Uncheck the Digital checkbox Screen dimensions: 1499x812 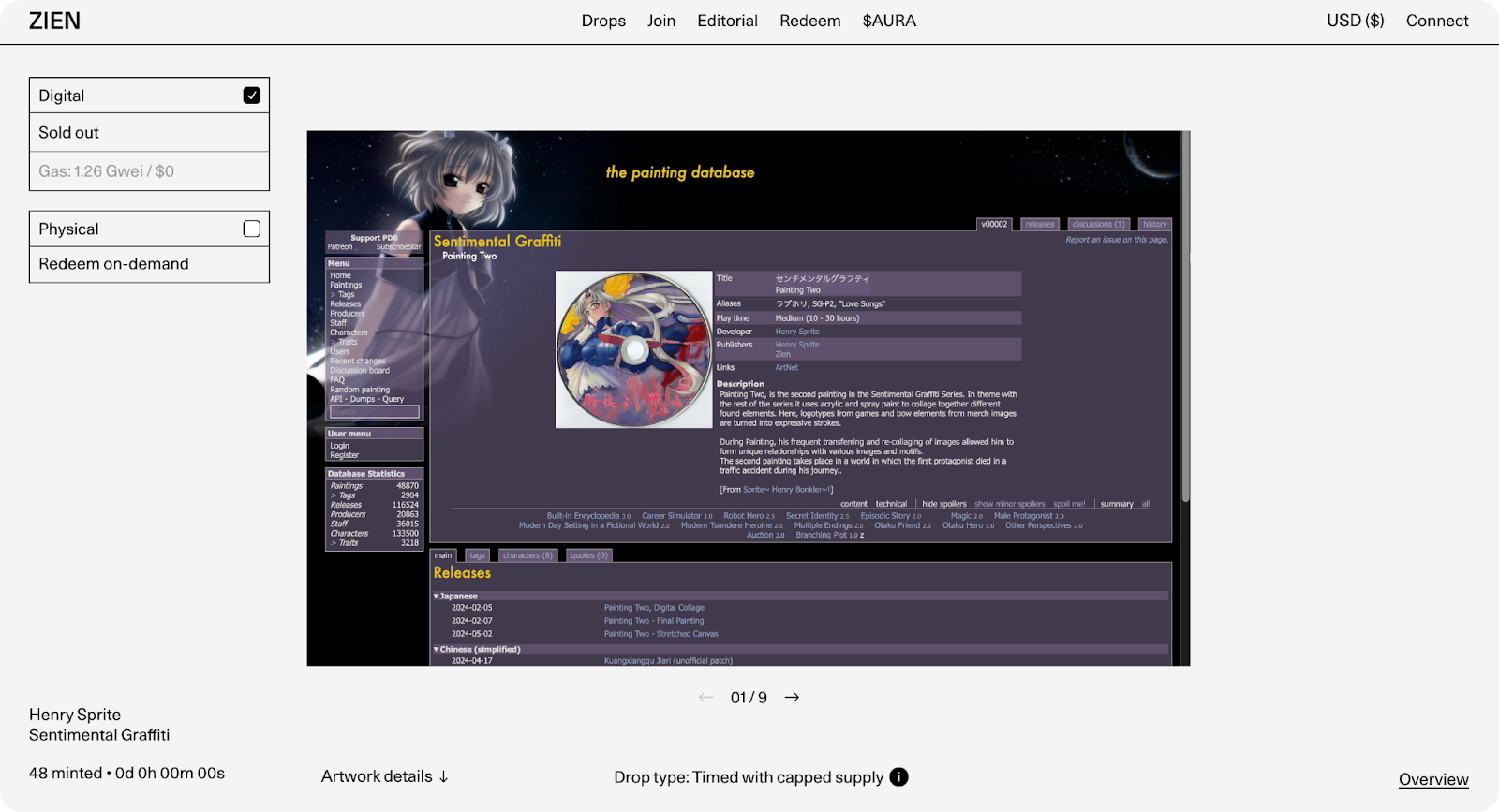(252, 96)
